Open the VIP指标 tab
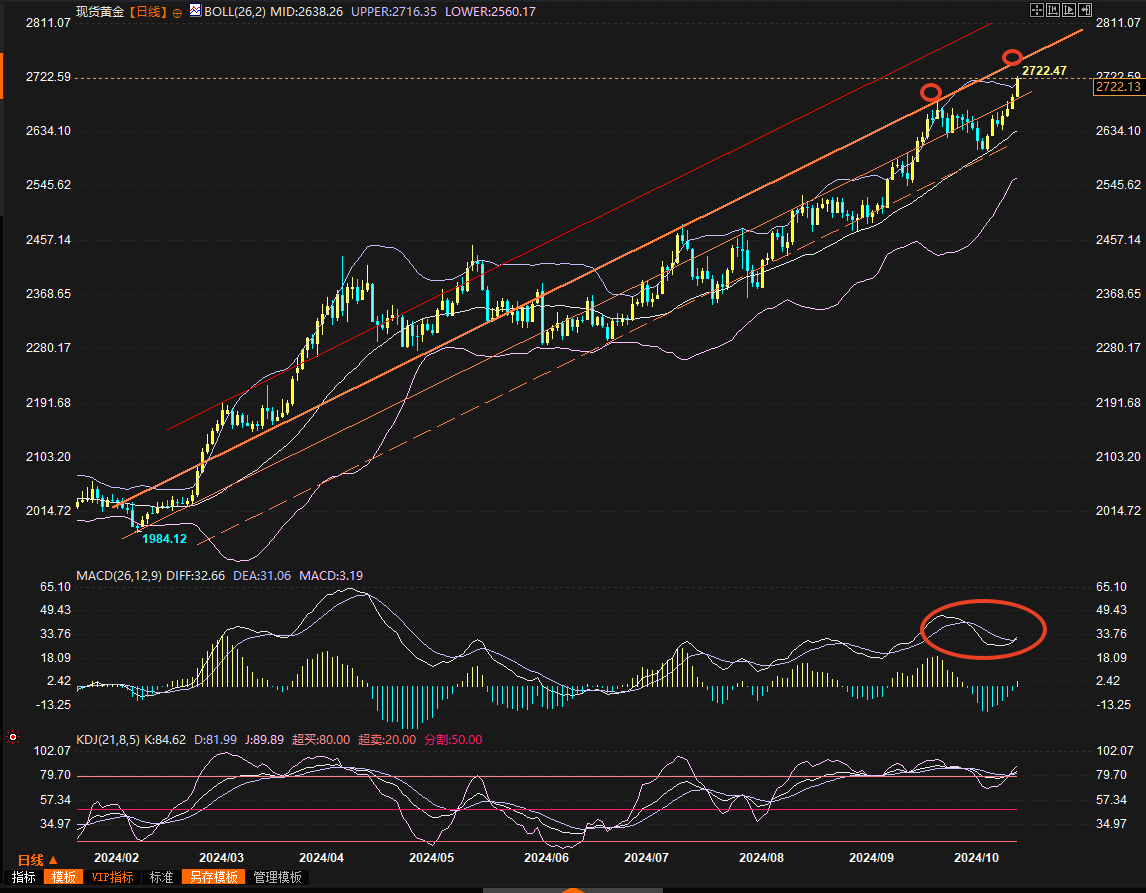The width and height of the screenshot is (1146, 893). pyautogui.click(x=112, y=877)
